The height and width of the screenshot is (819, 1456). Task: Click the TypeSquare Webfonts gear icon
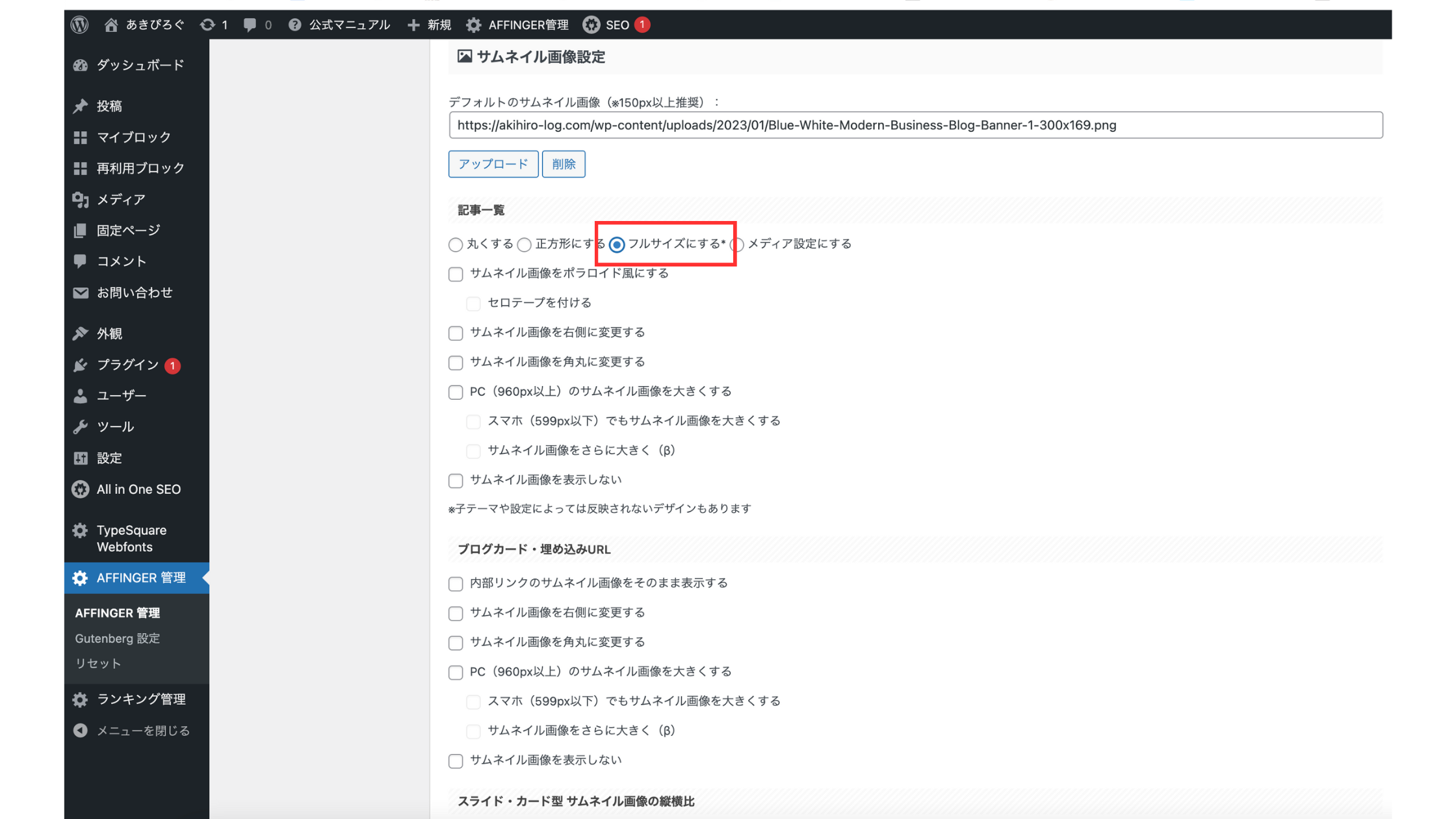point(80,530)
